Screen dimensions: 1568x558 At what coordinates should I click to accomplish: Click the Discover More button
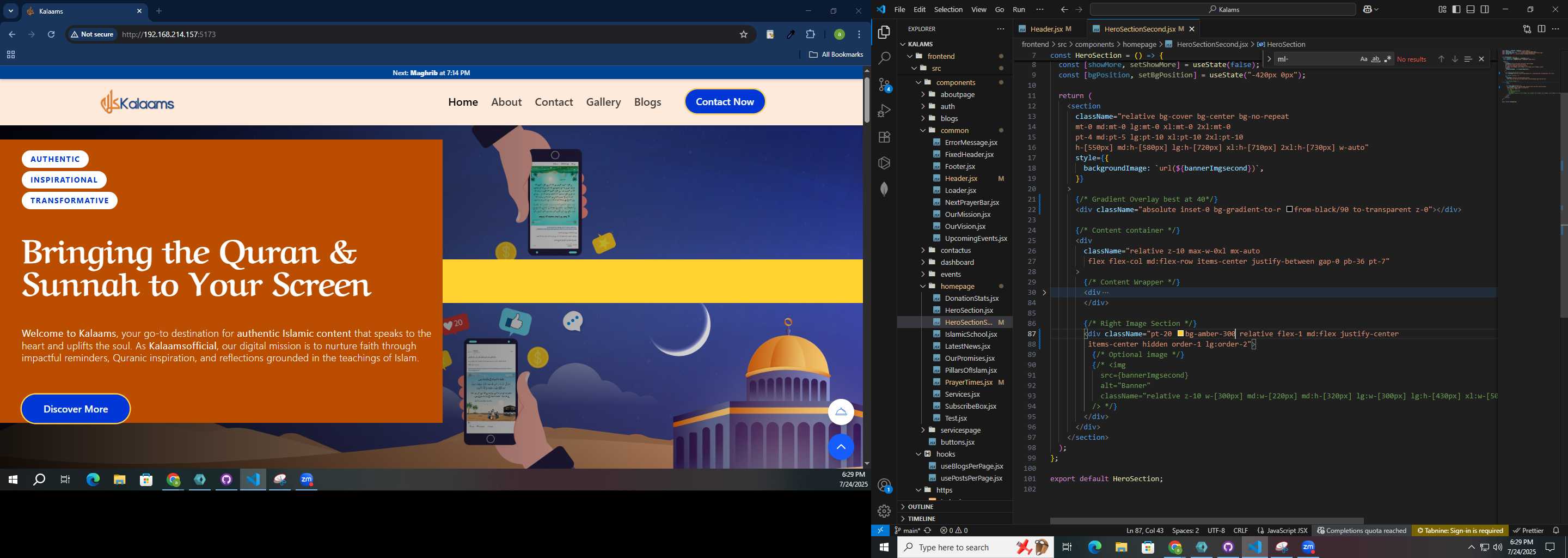[76, 409]
